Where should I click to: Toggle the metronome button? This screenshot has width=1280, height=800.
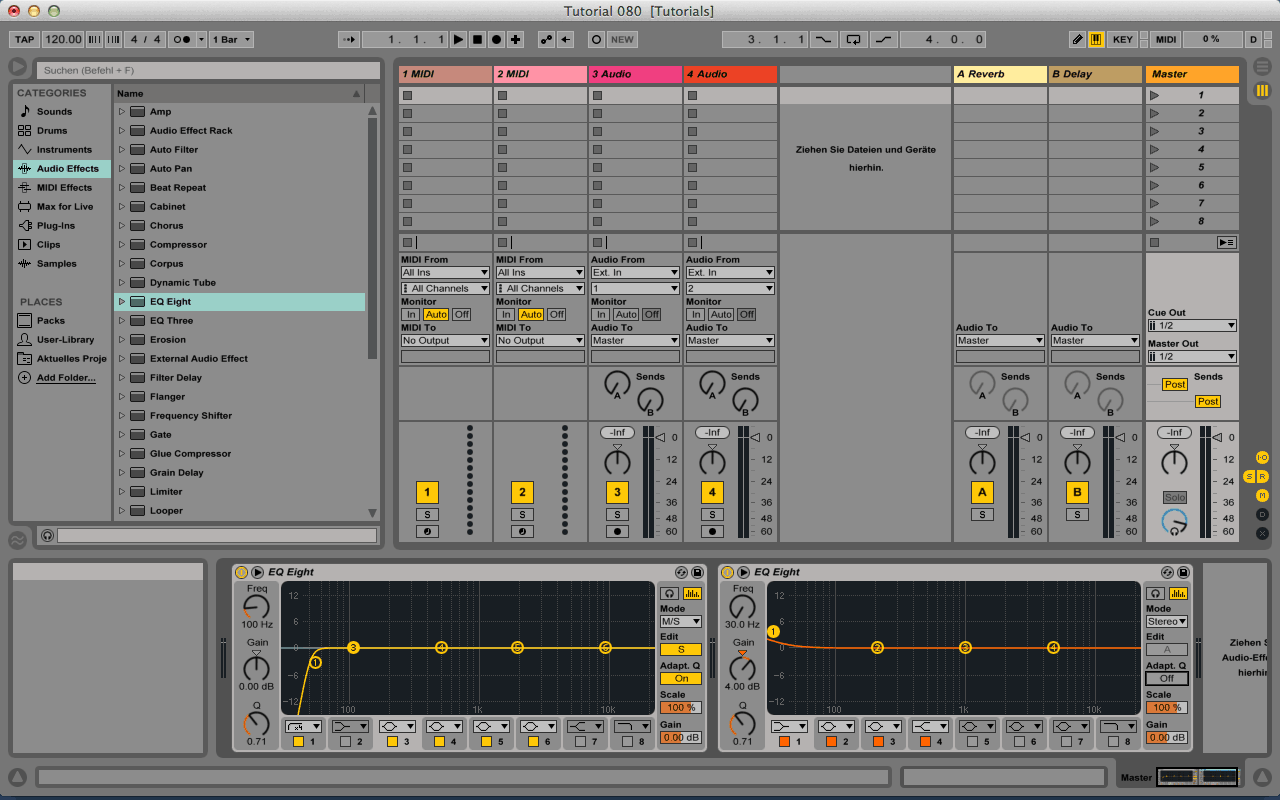(x=182, y=40)
